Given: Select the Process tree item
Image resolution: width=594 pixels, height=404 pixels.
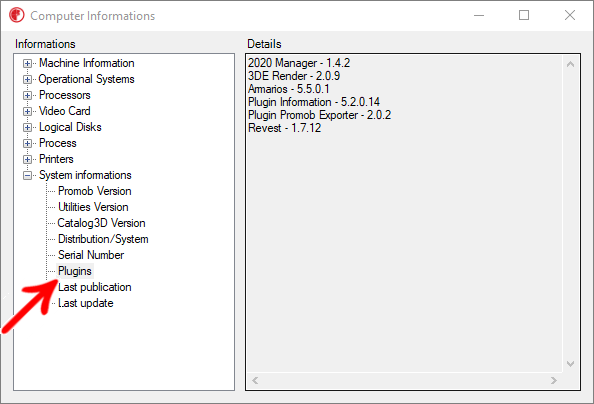Looking at the screenshot, I should [x=58, y=143].
